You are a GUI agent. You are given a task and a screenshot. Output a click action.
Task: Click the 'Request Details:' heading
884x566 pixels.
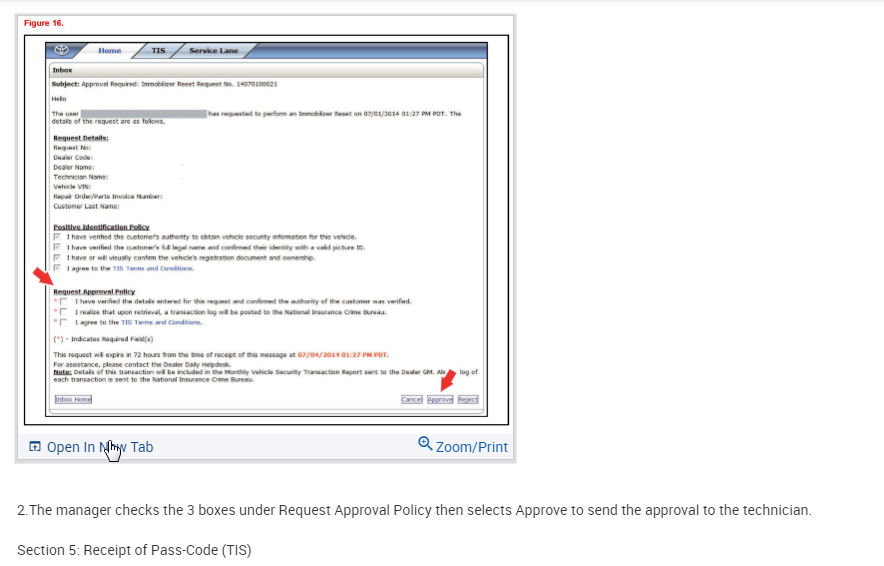point(81,138)
